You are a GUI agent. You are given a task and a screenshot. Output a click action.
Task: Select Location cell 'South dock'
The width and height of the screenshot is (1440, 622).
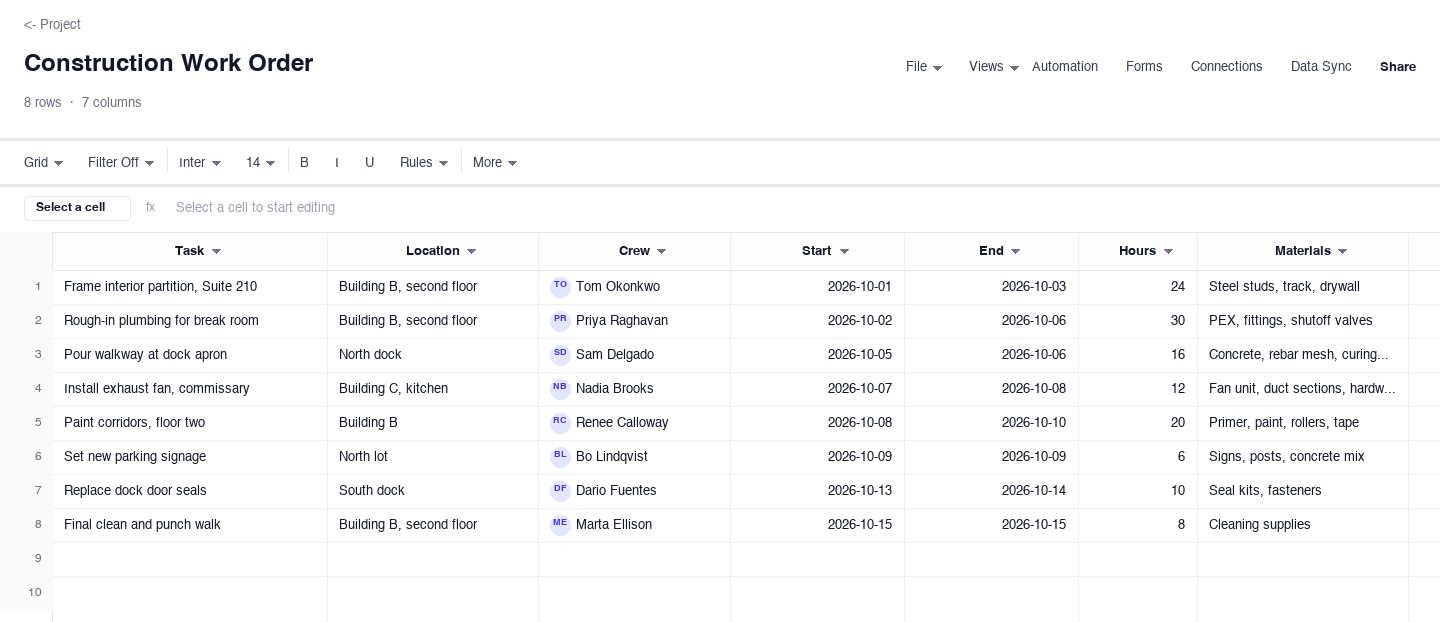tap(433, 492)
